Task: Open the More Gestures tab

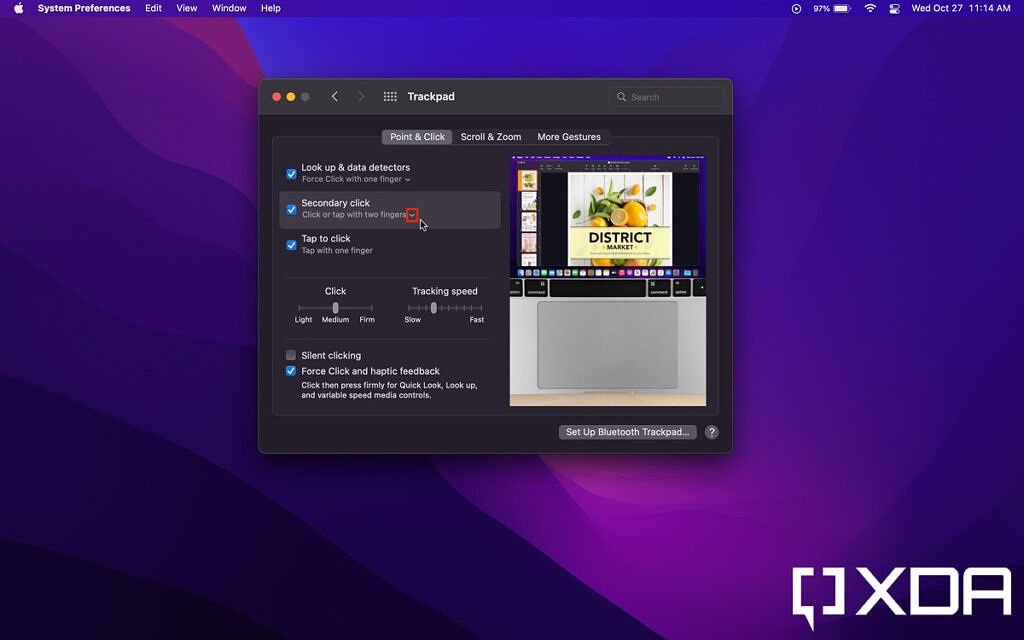Action: [x=570, y=137]
